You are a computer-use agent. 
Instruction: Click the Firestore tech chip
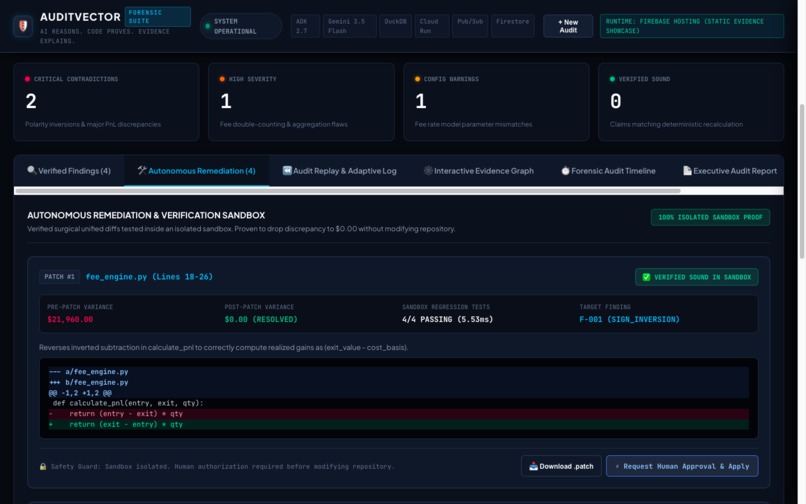point(512,26)
